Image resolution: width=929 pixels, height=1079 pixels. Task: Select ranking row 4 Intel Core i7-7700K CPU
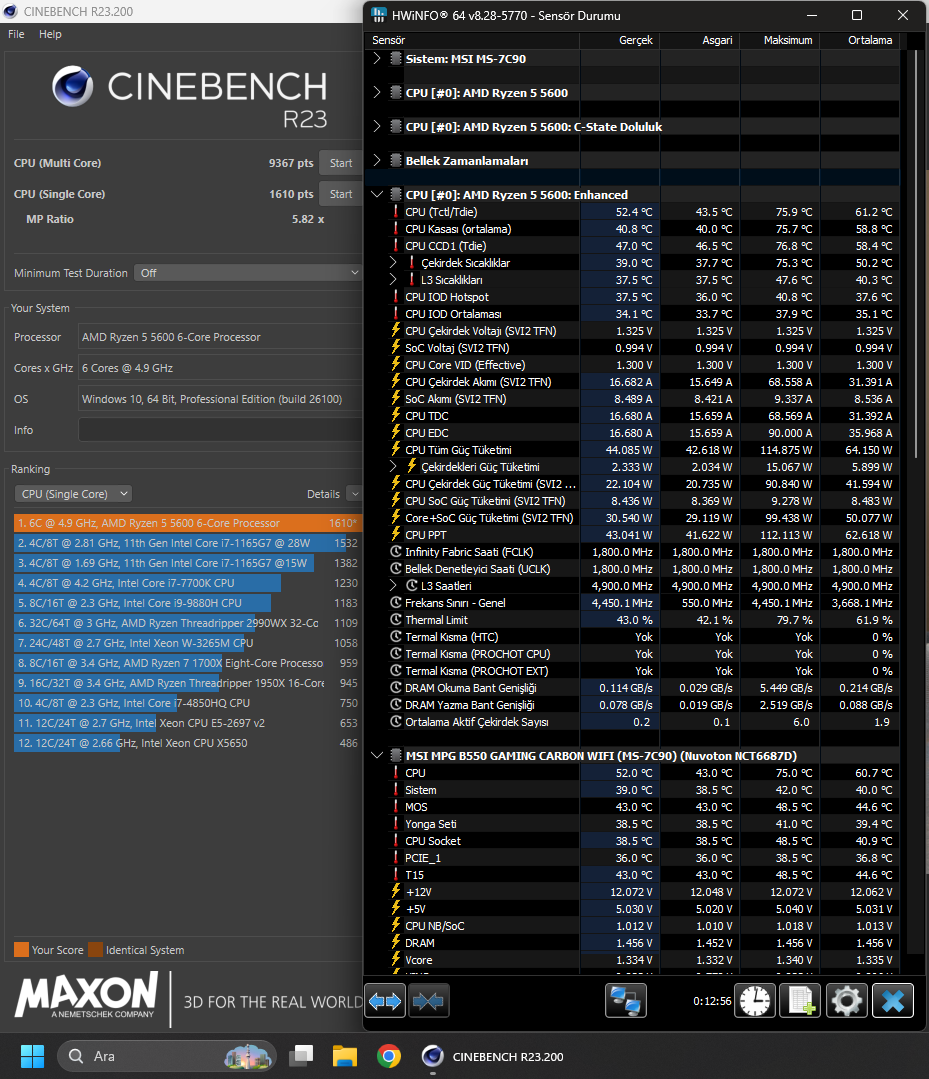tap(187, 583)
